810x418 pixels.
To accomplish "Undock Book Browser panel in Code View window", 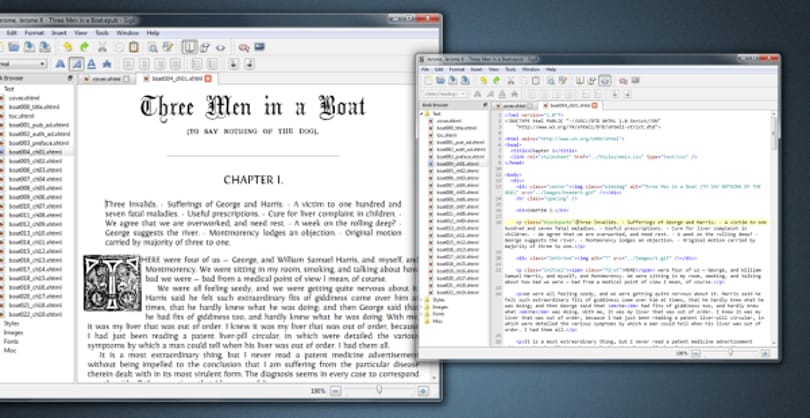I will coord(485,105).
